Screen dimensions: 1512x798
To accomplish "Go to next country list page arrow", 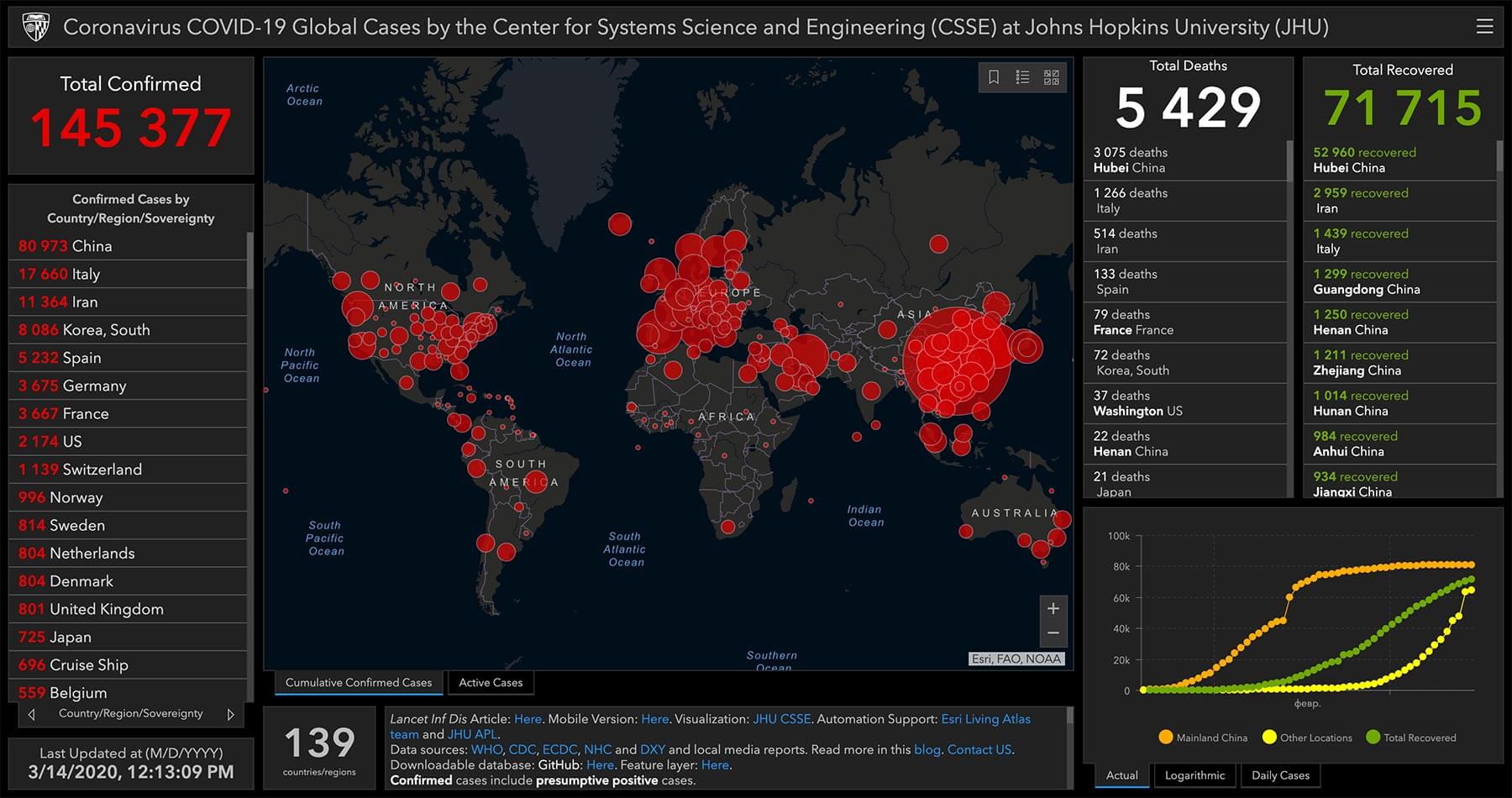I will click(230, 715).
